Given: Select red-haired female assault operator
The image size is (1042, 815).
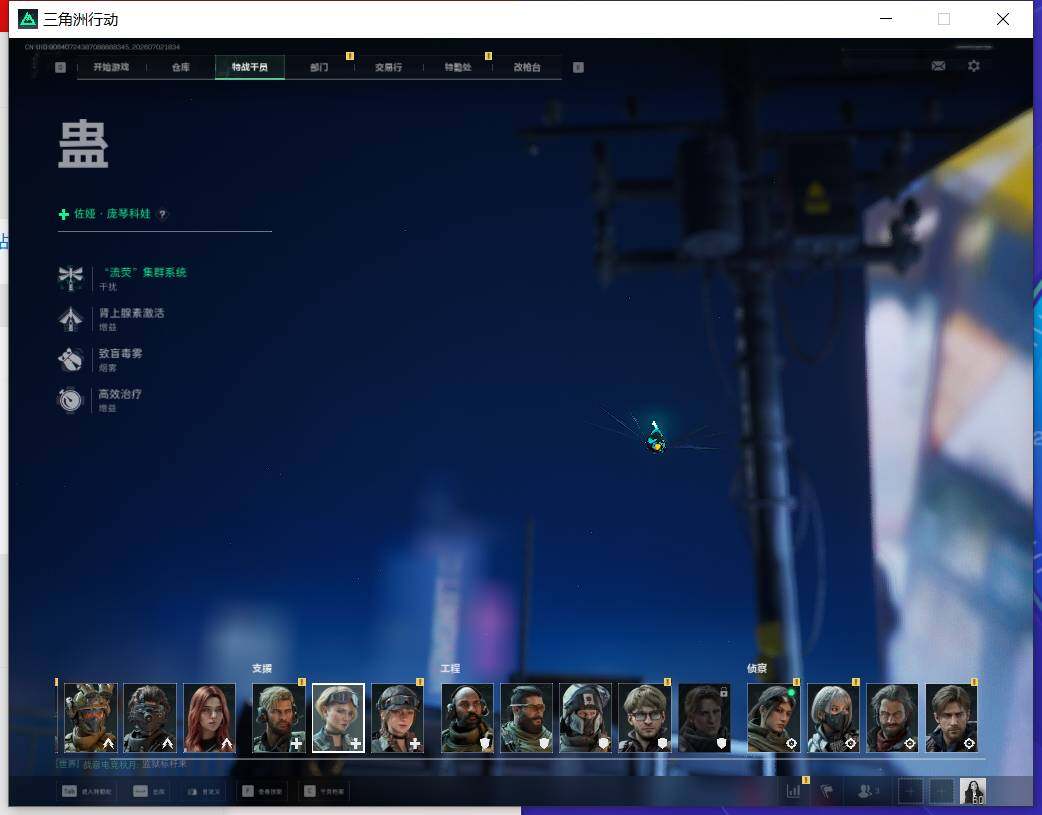Looking at the screenshot, I should [x=209, y=718].
